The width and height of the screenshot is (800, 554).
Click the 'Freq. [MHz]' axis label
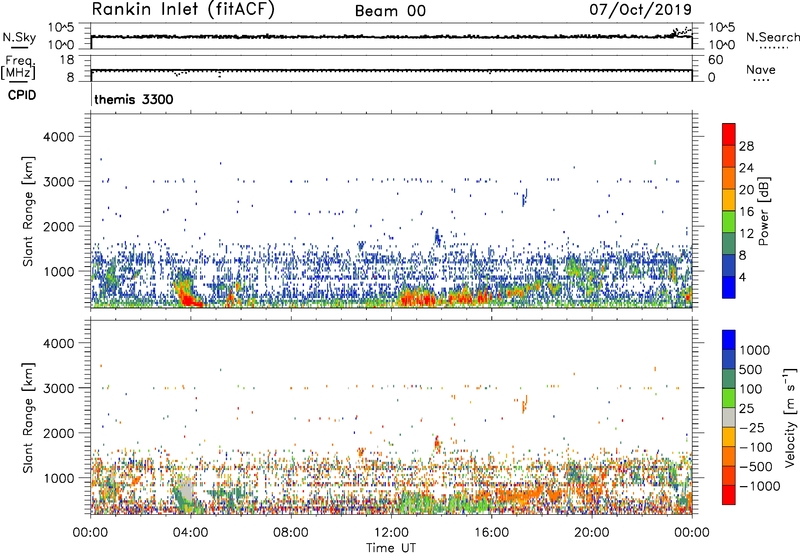(x=18, y=67)
